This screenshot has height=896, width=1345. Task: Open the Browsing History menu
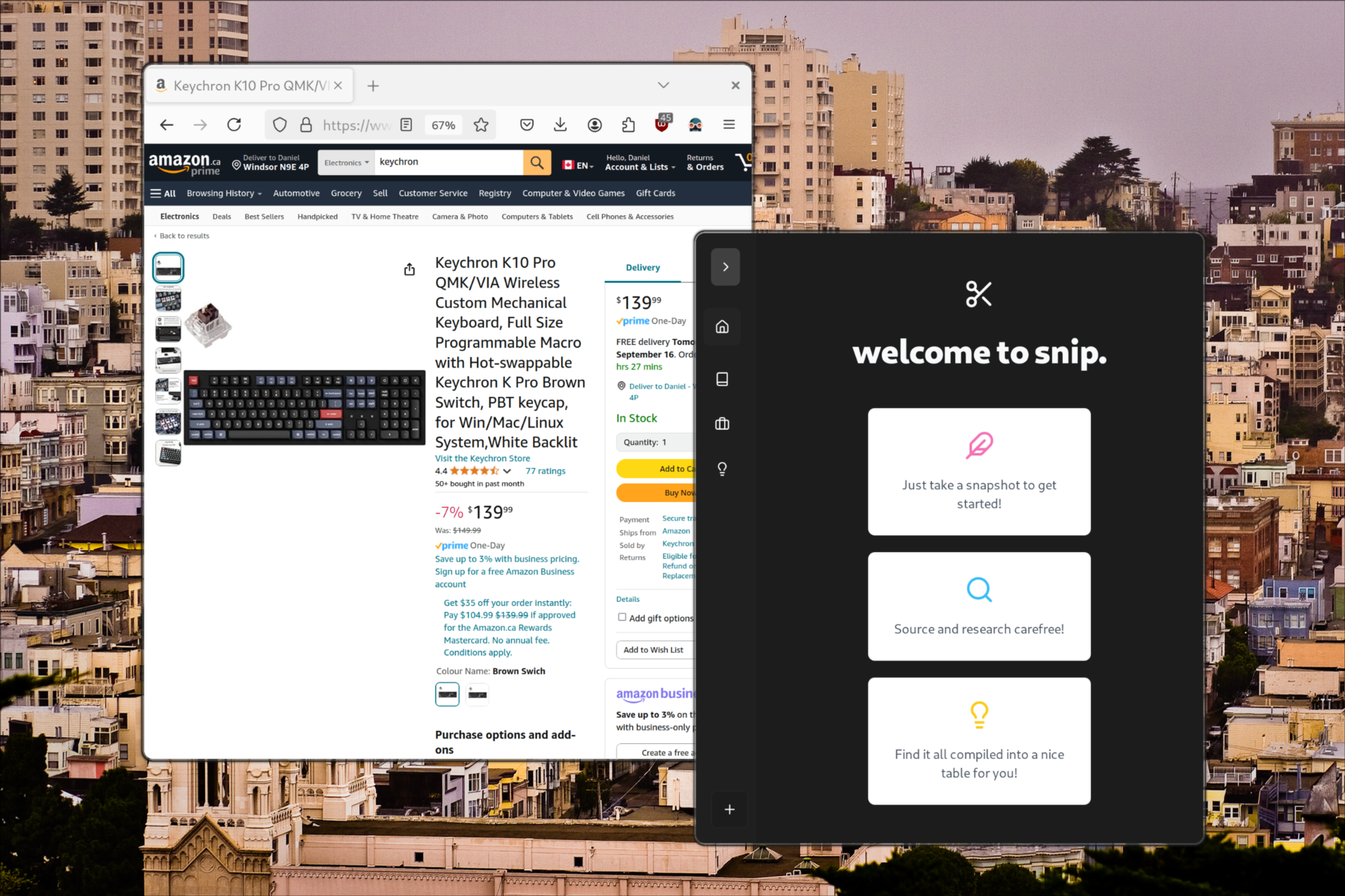(x=224, y=193)
